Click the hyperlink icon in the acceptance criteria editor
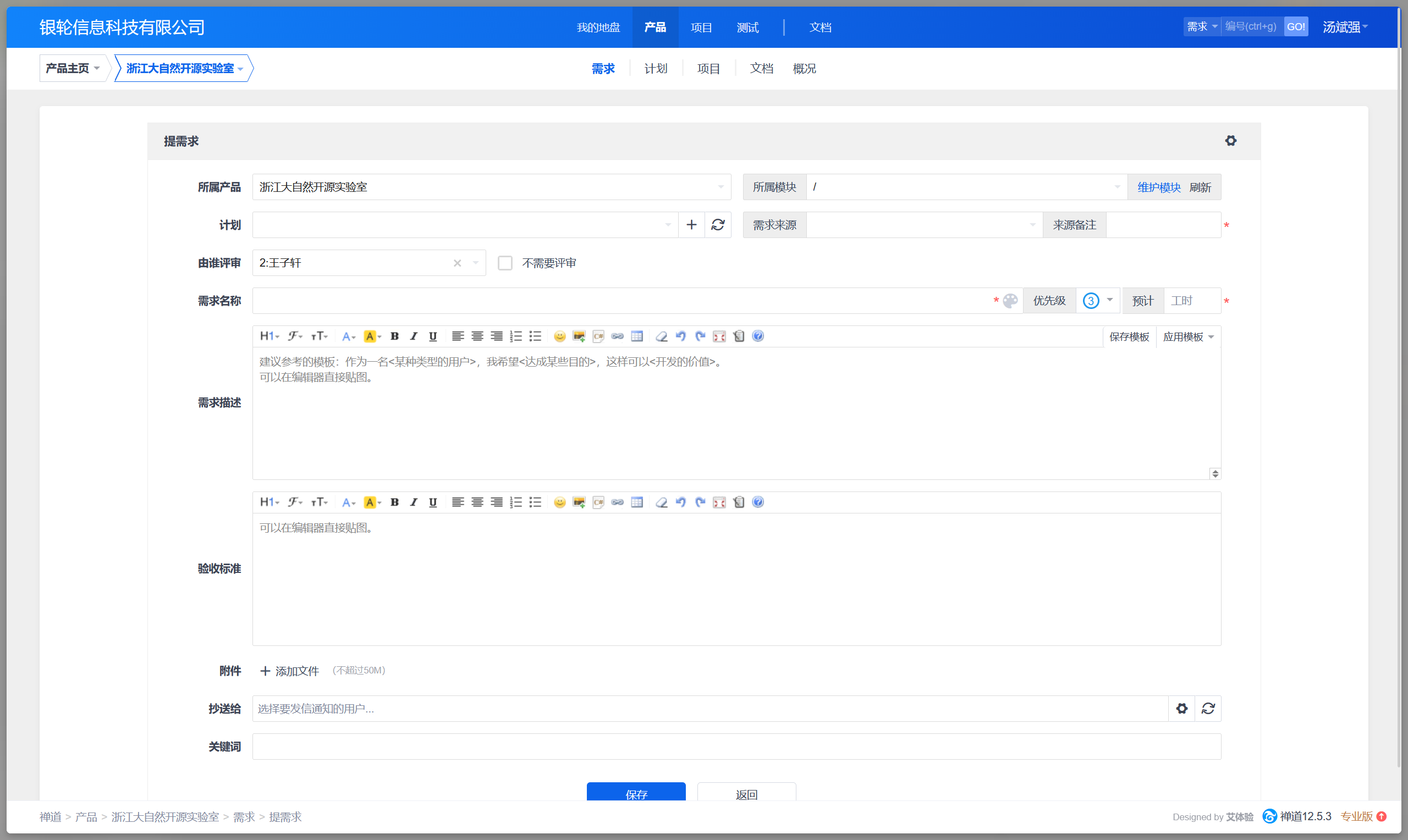 click(x=618, y=502)
